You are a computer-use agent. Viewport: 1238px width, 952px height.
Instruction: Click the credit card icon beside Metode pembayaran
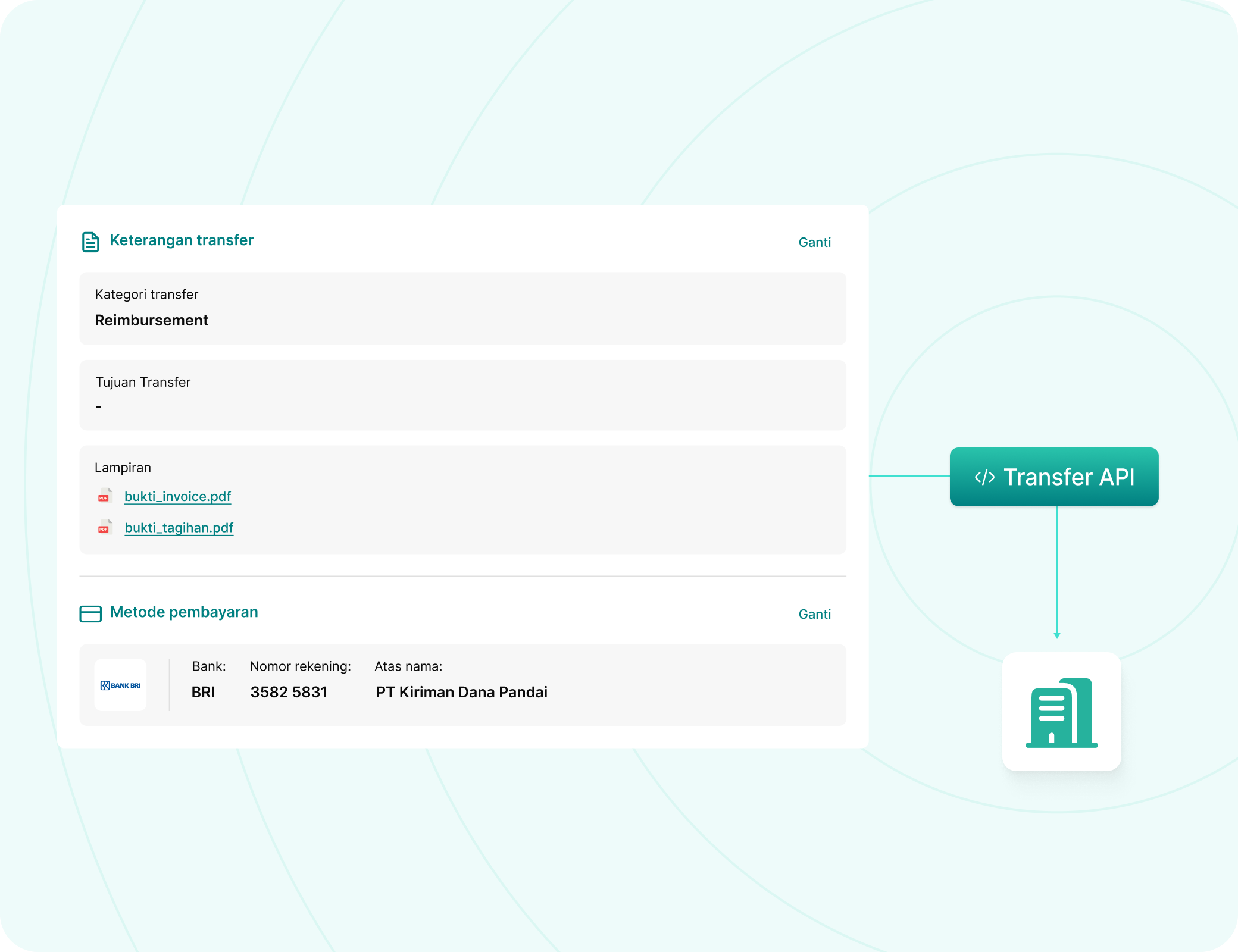click(x=90, y=613)
